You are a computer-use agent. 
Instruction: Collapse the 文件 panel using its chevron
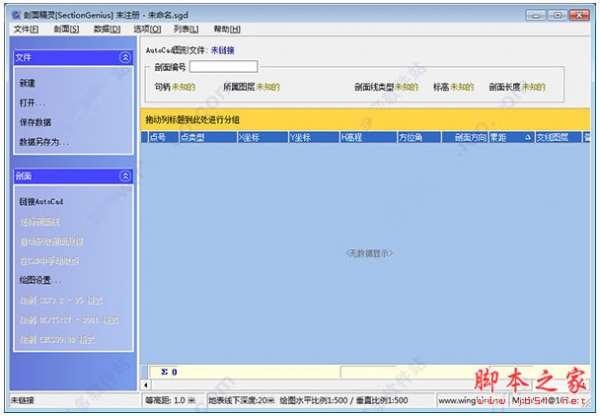pyautogui.click(x=125, y=58)
